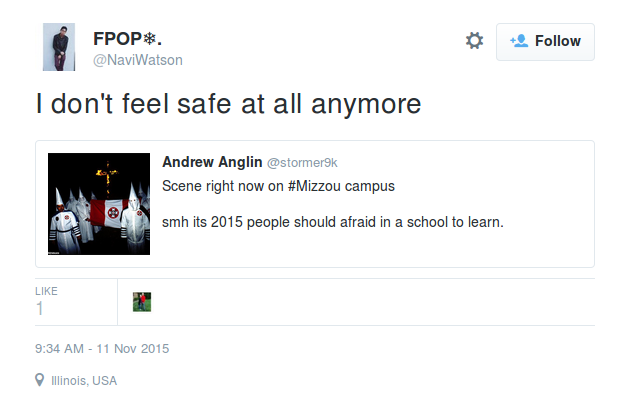Click the Andrew Anglin author name
The image size is (631, 401).
click(x=211, y=162)
